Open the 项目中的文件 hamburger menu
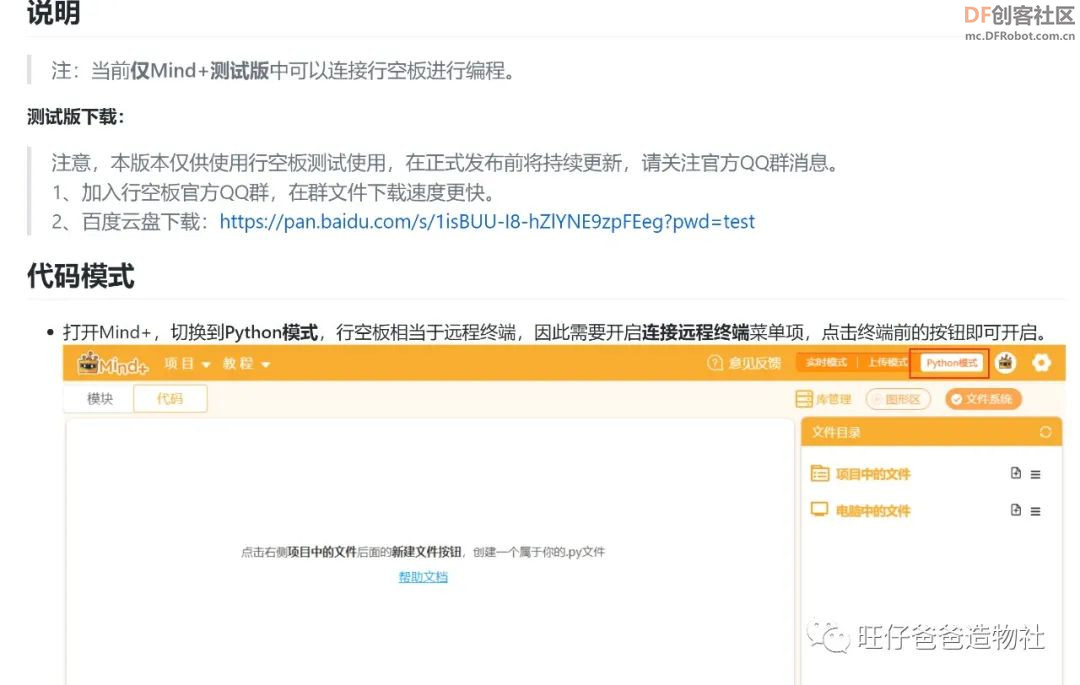The image size is (1080, 685). (x=1035, y=474)
